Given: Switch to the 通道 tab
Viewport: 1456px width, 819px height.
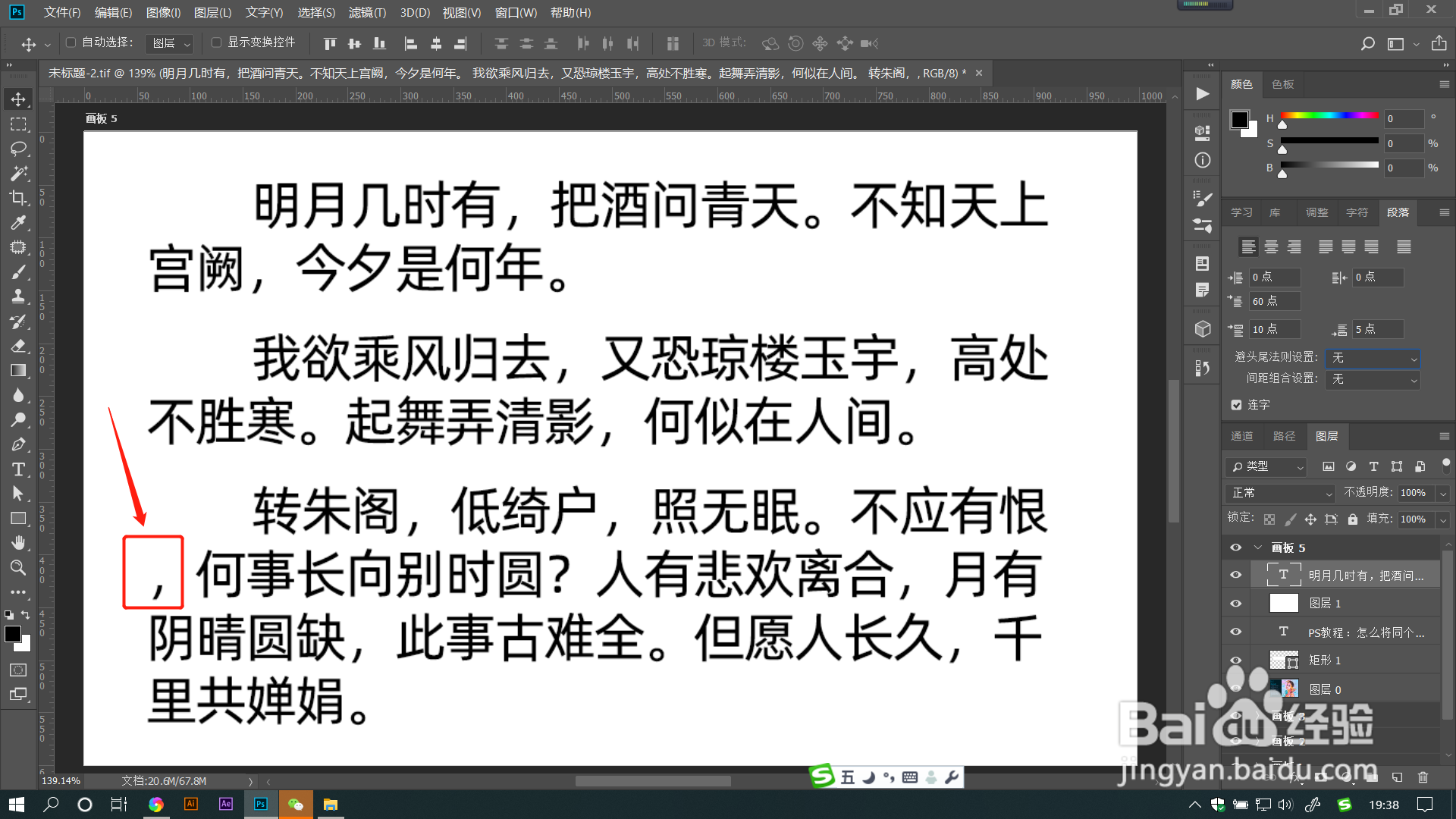Looking at the screenshot, I should tap(1241, 436).
